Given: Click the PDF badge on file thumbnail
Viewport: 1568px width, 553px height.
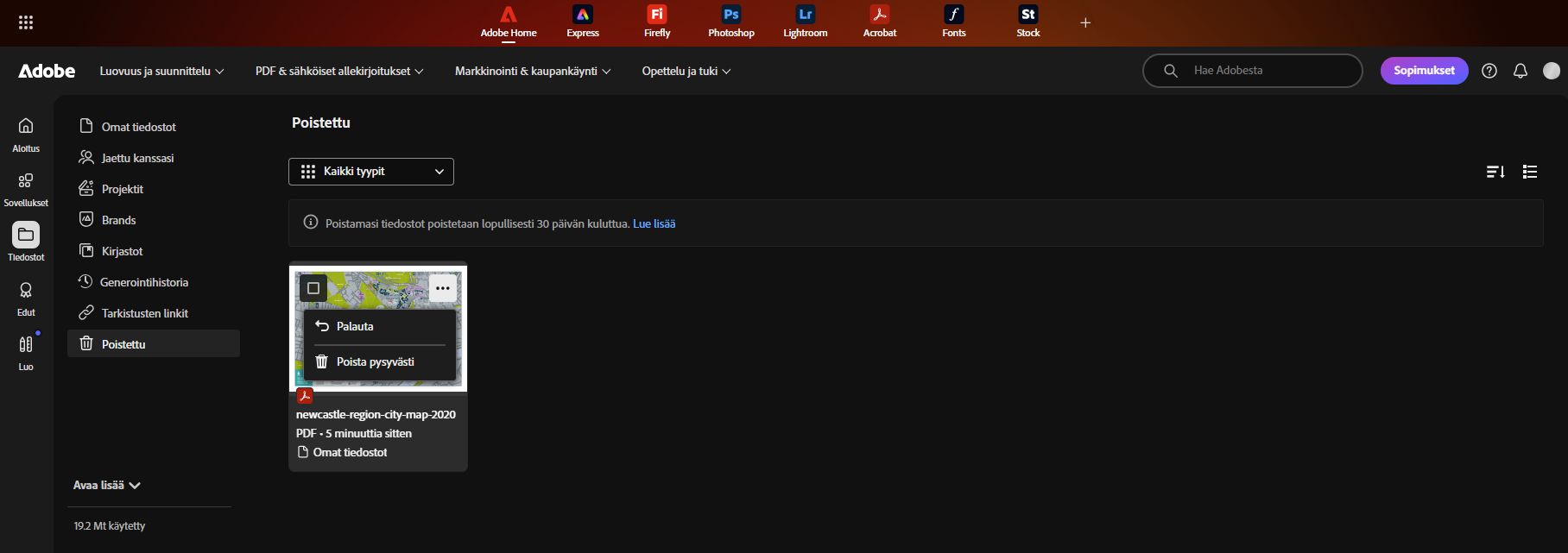Looking at the screenshot, I should click(x=305, y=396).
